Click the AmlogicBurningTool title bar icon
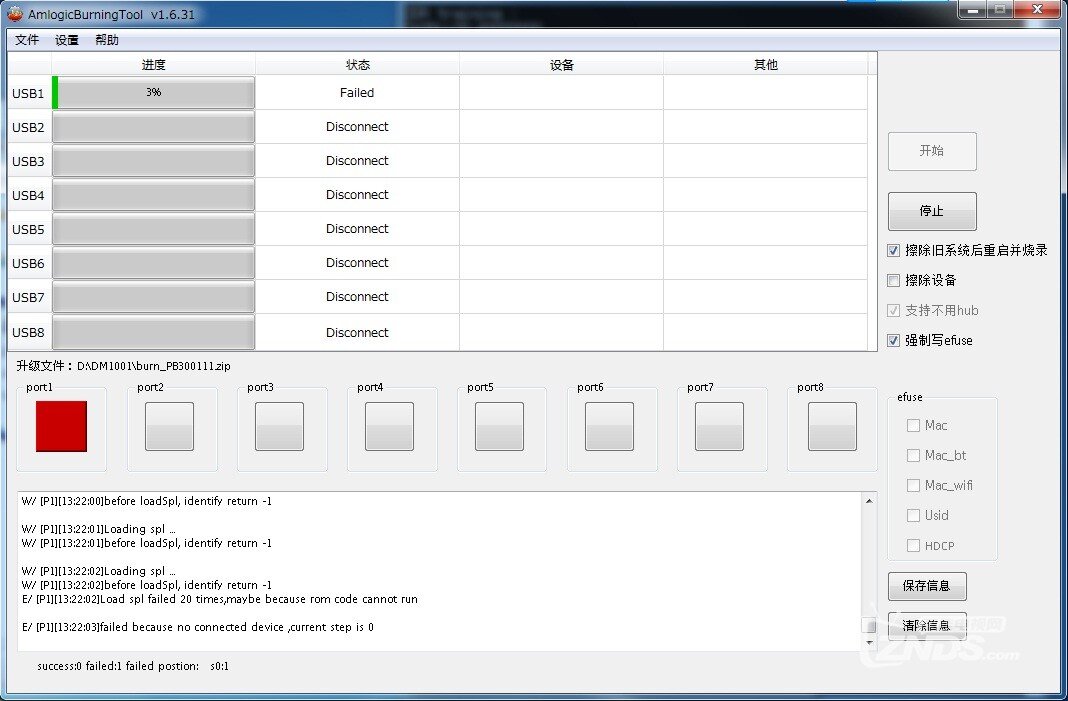The width and height of the screenshot is (1068, 701). (x=15, y=14)
